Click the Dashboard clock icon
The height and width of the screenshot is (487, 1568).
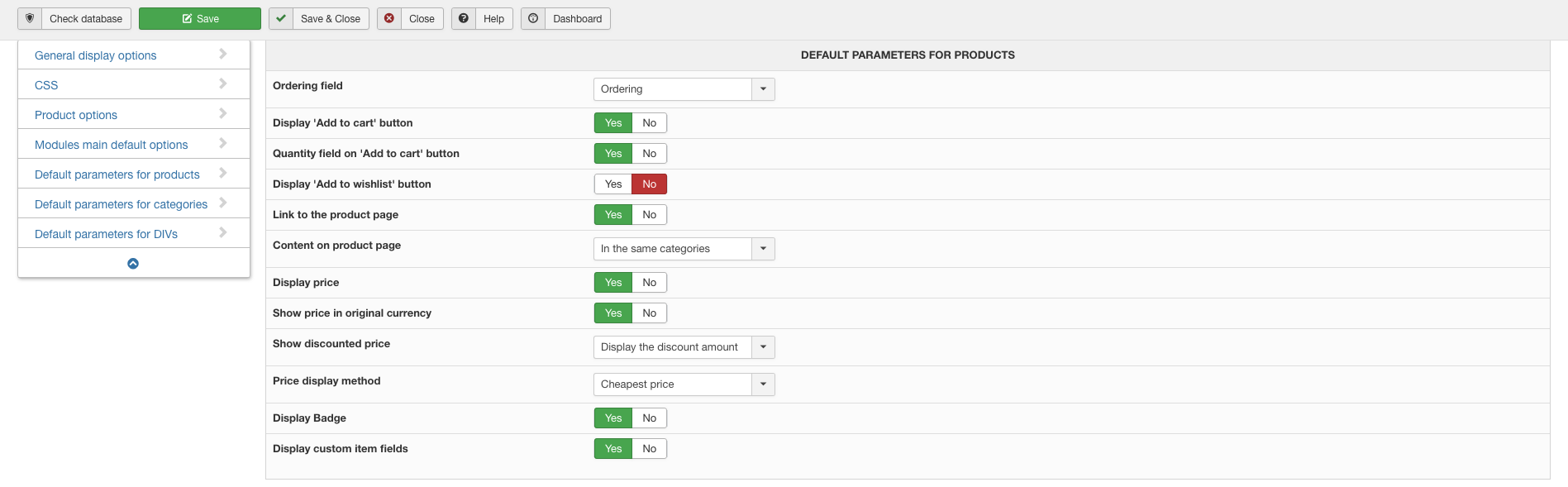(x=533, y=18)
